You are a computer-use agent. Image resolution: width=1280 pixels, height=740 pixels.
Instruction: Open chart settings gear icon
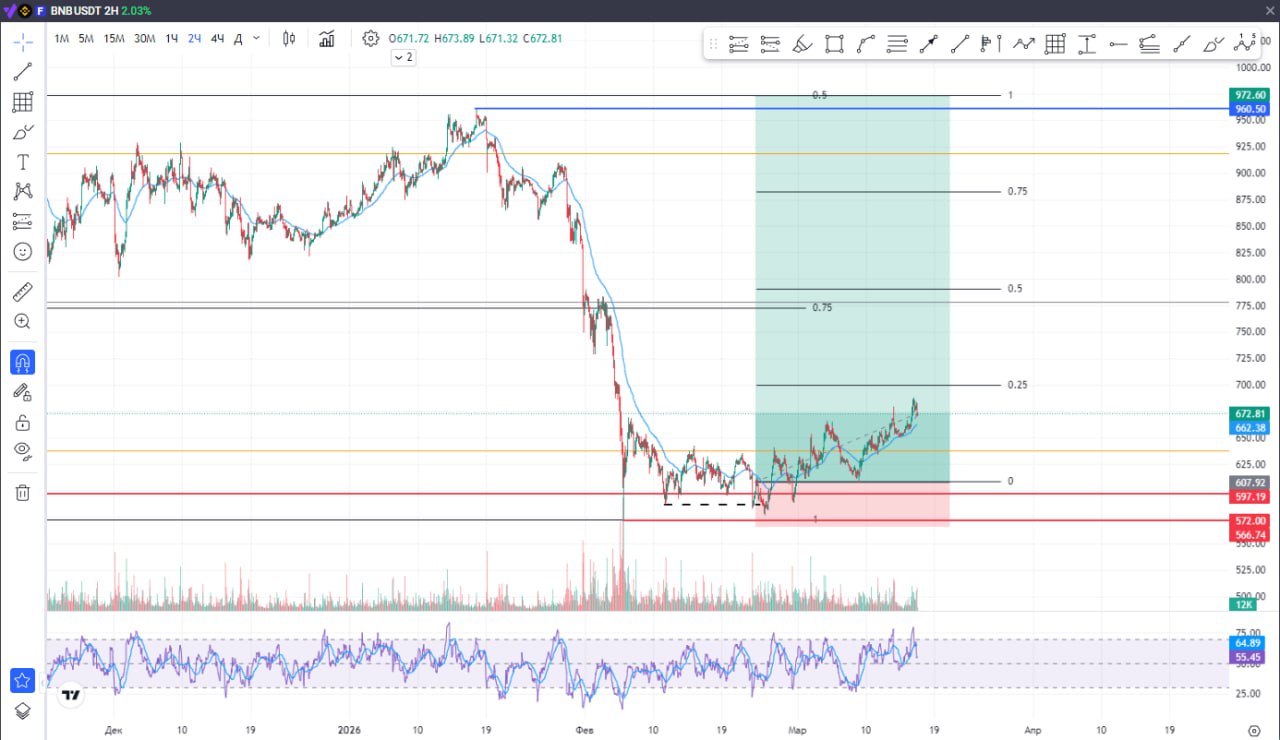pyautogui.click(x=371, y=39)
